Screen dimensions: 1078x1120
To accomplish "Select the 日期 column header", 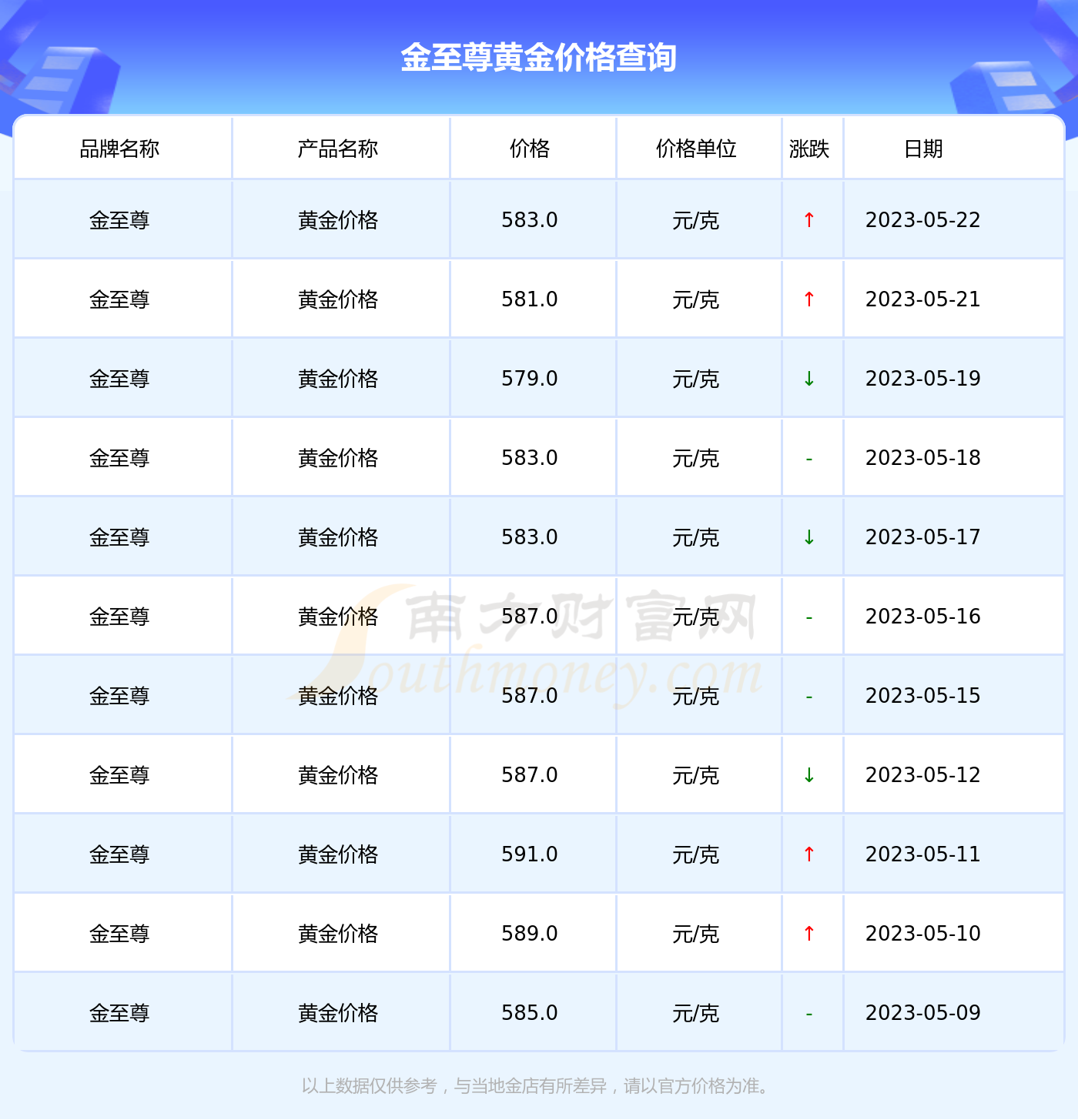I will point(923,149).
